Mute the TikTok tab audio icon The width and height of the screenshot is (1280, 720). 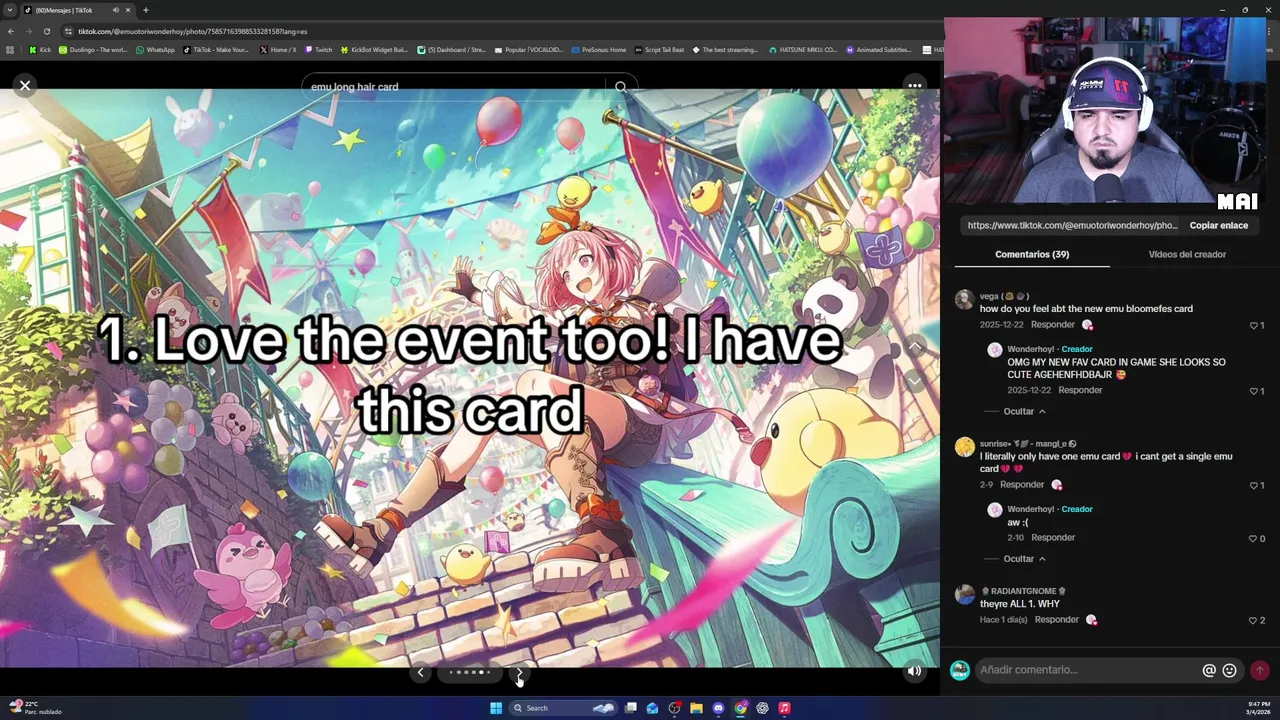[116, 10]
